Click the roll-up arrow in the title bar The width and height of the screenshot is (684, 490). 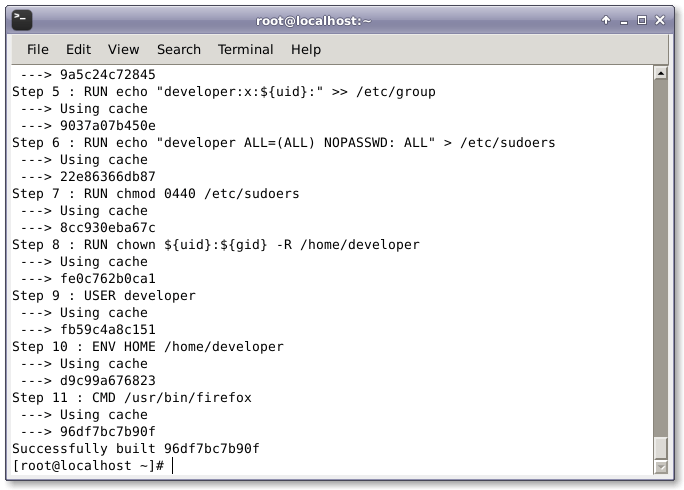(606, 19)
